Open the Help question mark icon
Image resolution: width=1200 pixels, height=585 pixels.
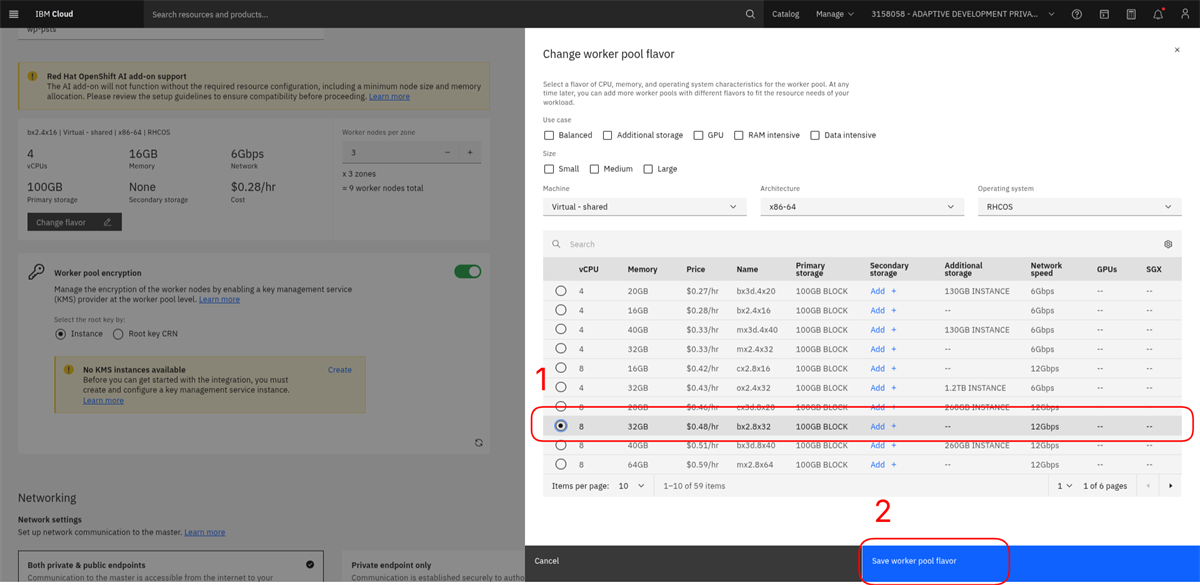[x=1077, y=14]
